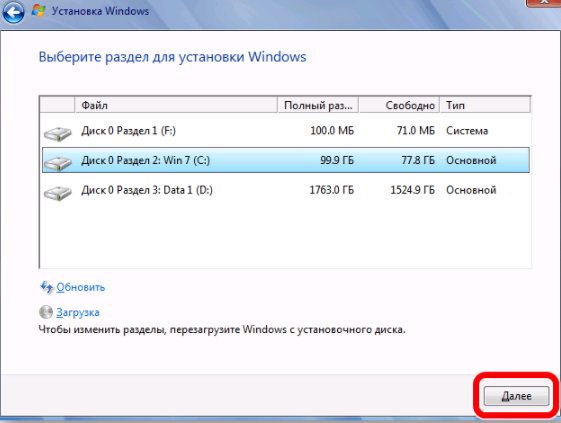This screenshot has width=561, height=423.
Task: Click the Система type cell
Action: point(467,131)
